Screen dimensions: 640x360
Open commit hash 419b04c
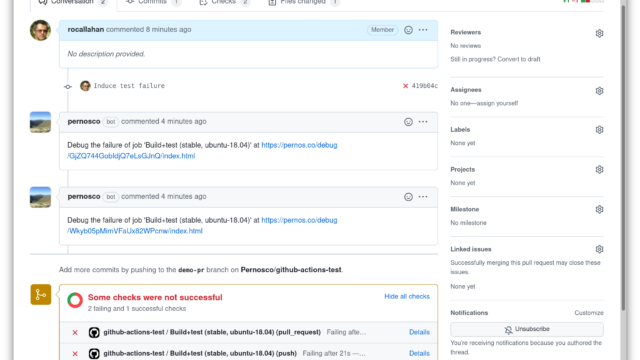point(424,86)
